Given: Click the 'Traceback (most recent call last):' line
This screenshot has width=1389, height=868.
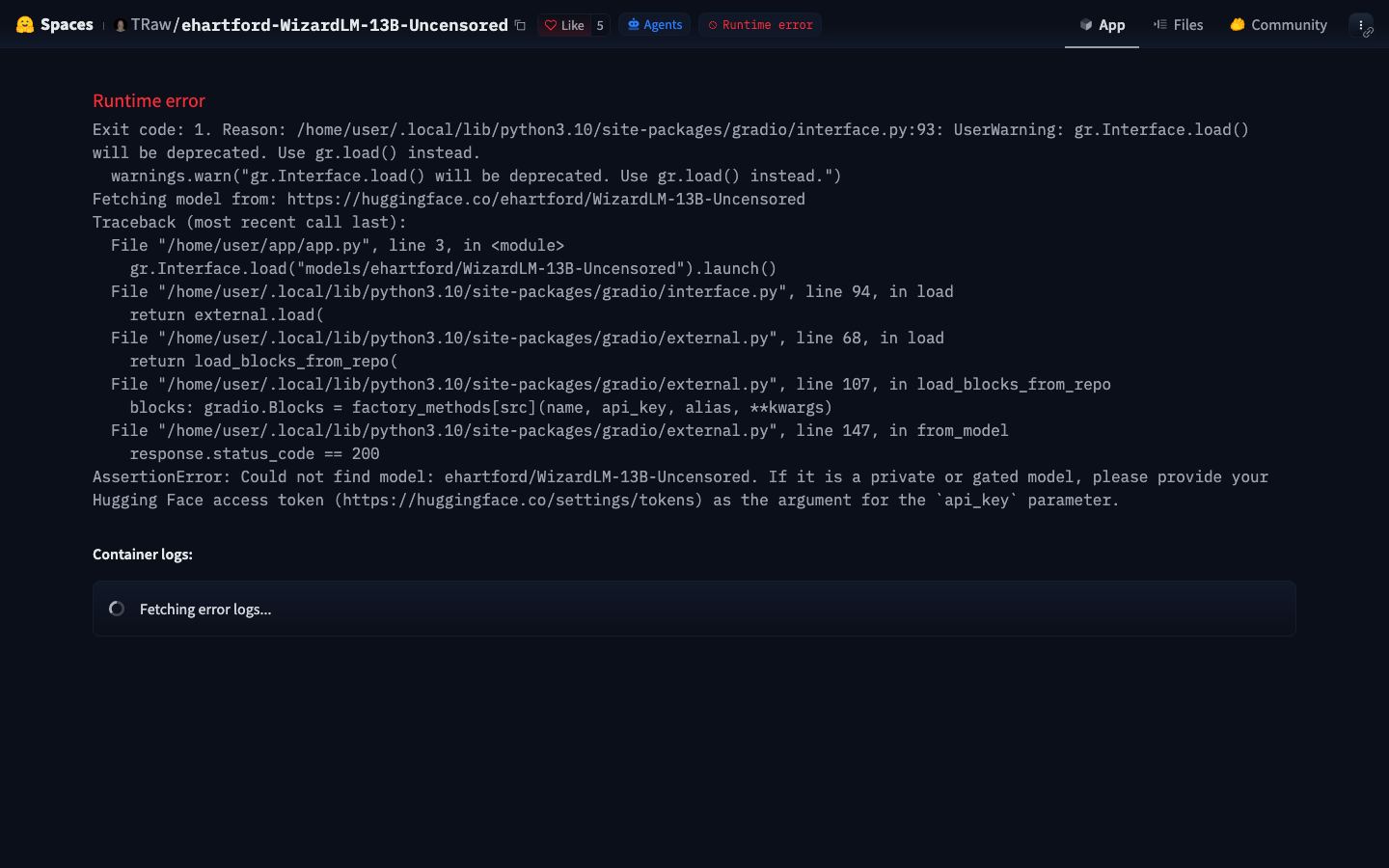Looking at the screenshot, I should (x=250, y=222).
